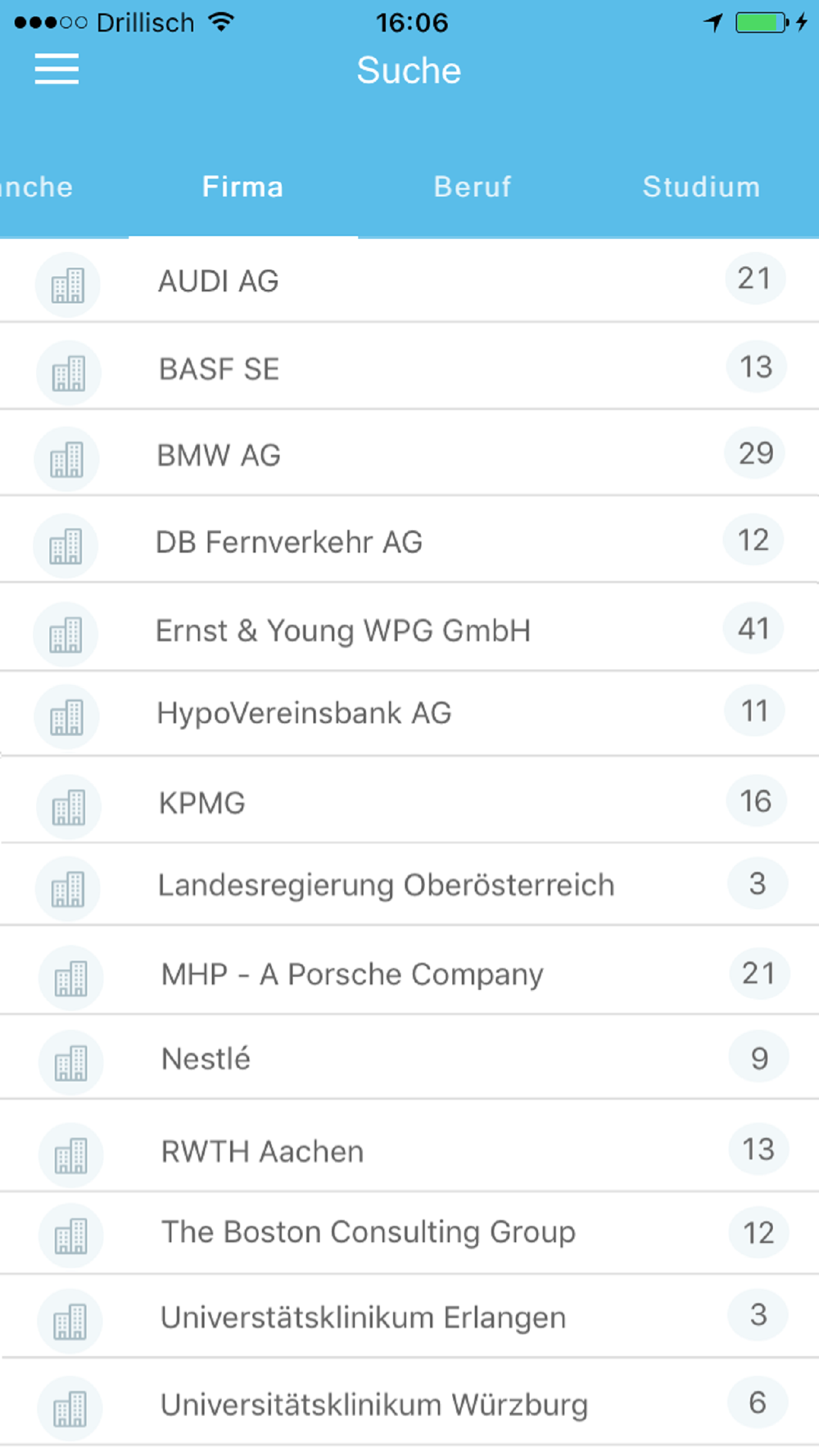The height and width of the screenshot is (1456, 819).
Task: Open DB Fernverkehr AG entry
Action: 409,540
